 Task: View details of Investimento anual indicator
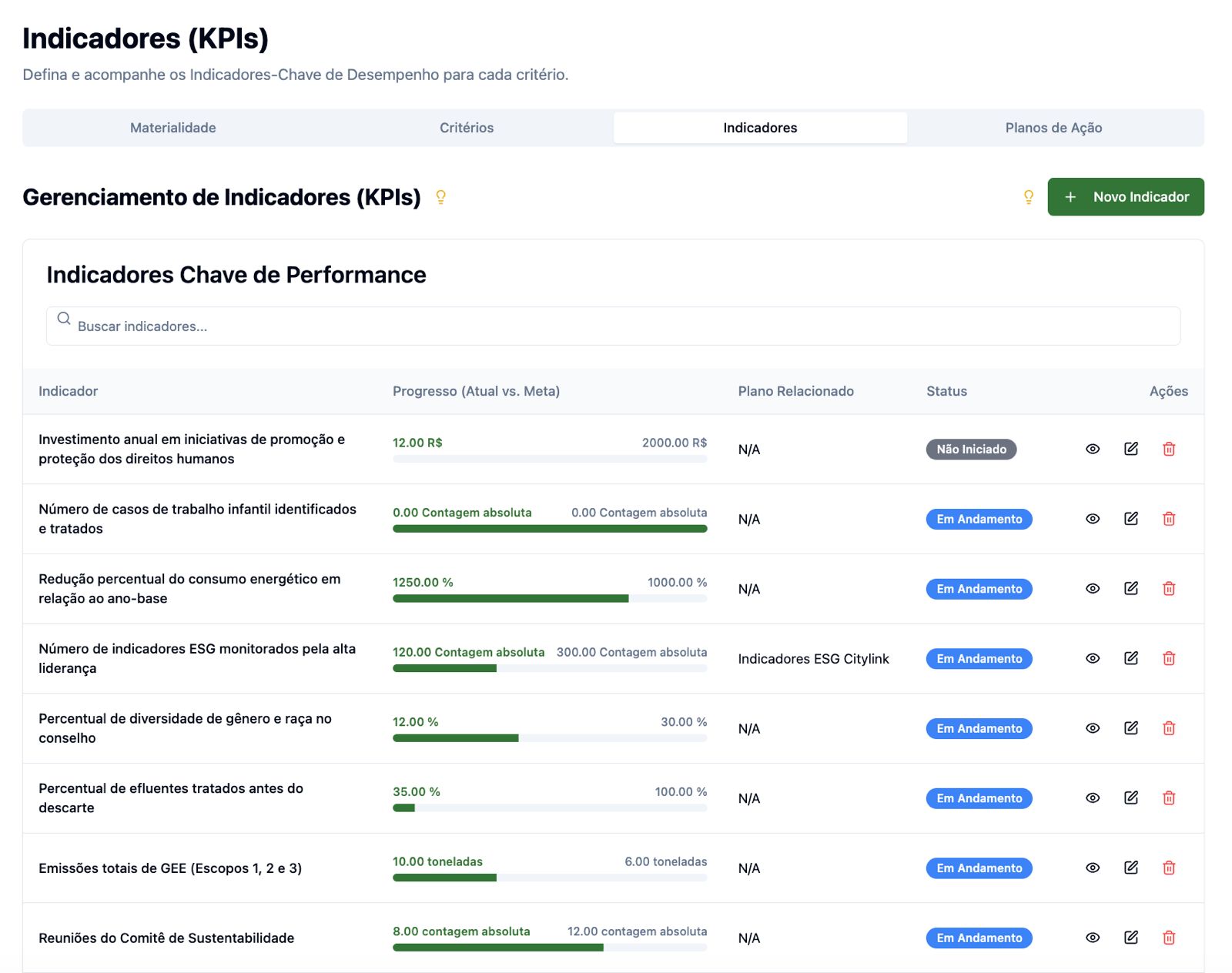1092,449
